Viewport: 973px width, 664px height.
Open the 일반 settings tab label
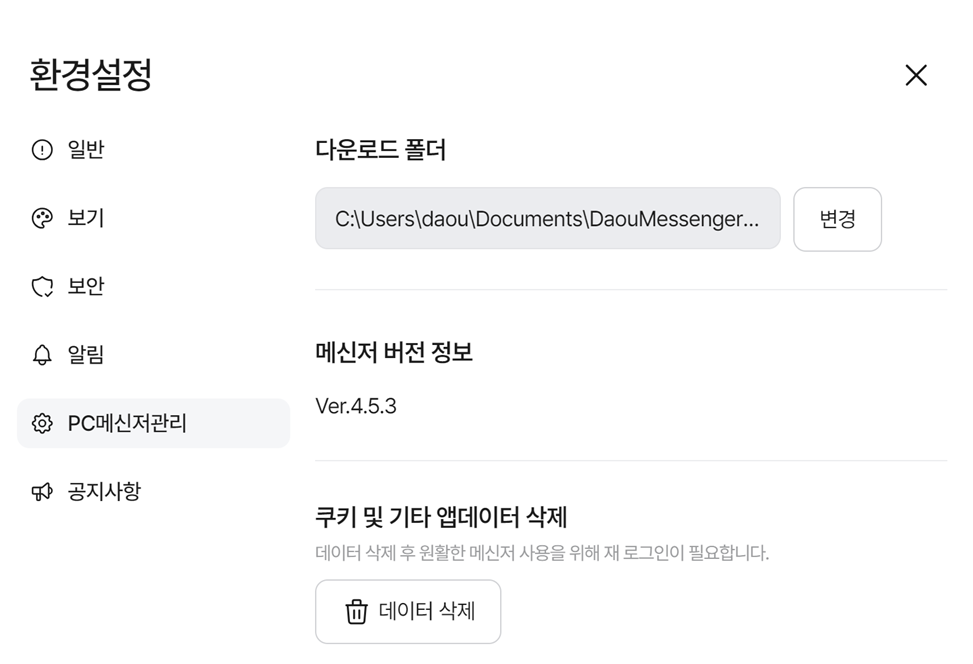point(86,150)
